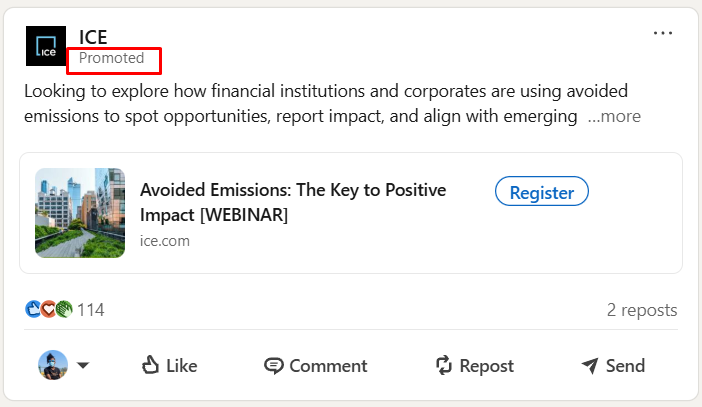View the 114 reactions count
702x407 pixels.
coord(91,310)
